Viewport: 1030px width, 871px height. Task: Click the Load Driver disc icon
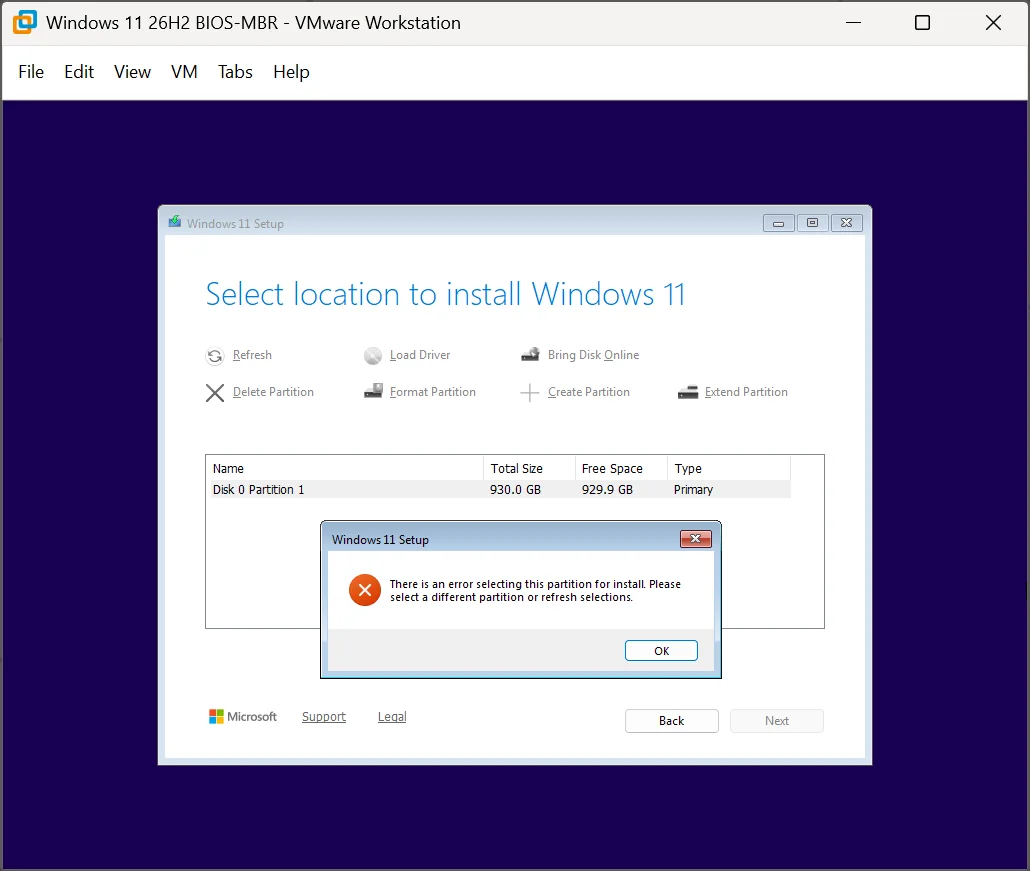372,356
